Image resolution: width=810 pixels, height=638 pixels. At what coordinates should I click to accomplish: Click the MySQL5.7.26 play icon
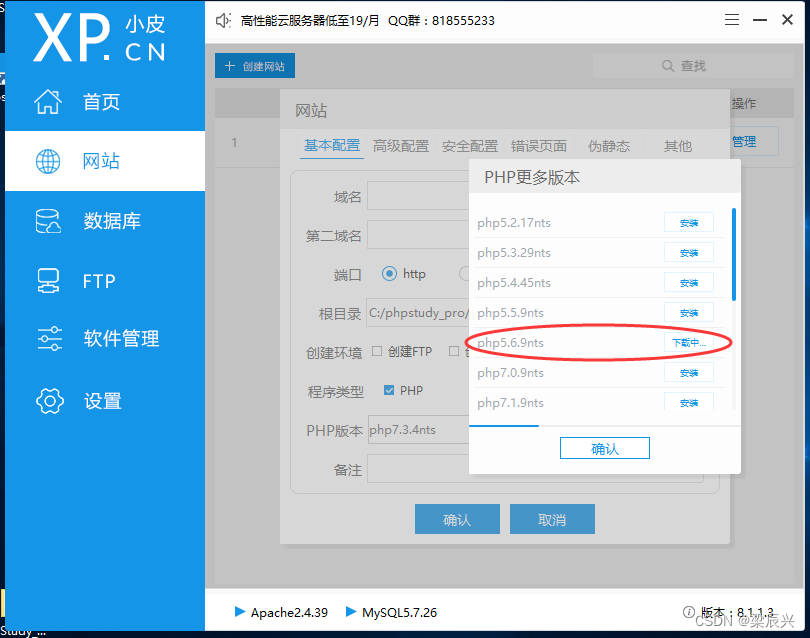click(x=351, y=612)
